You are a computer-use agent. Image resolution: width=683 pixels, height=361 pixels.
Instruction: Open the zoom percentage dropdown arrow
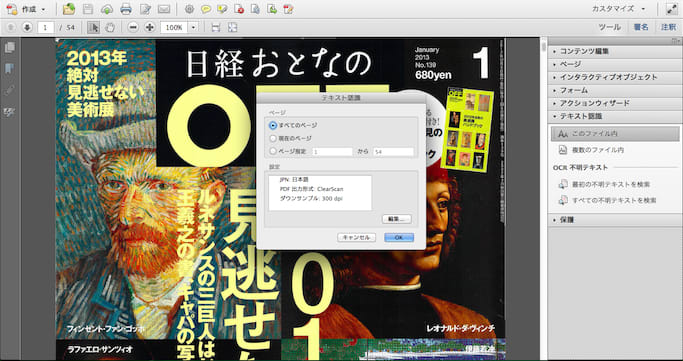click(x=193, y=27)
